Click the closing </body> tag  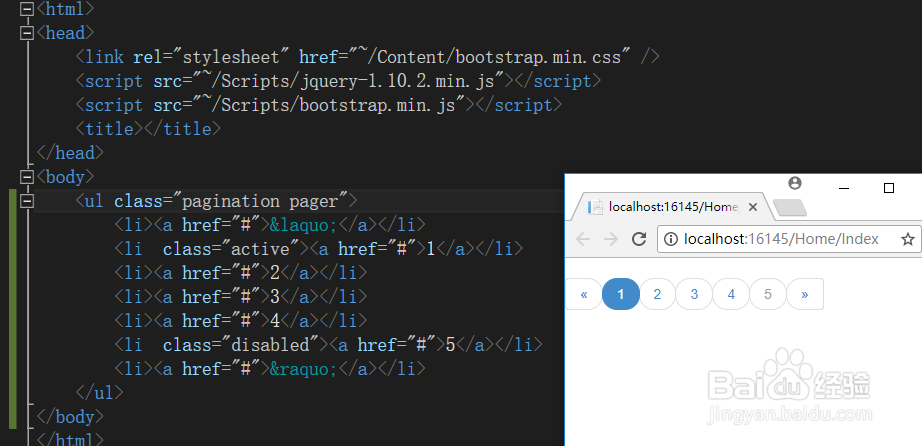pos(70,417)
